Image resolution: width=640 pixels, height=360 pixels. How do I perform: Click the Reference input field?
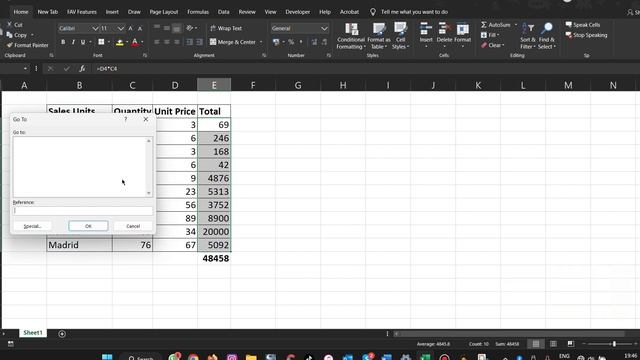tap(83, 211)
